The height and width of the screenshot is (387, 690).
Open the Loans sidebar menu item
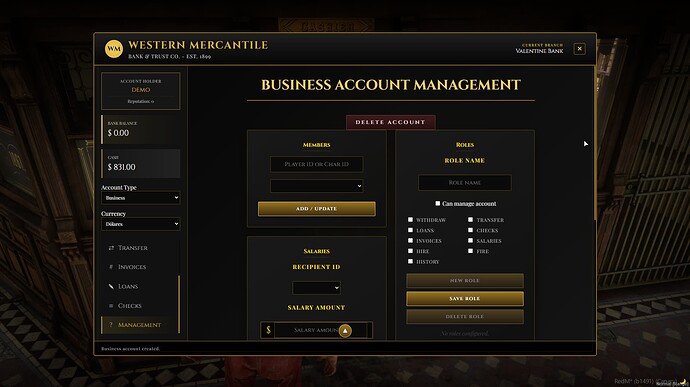(x=140, y=286)
